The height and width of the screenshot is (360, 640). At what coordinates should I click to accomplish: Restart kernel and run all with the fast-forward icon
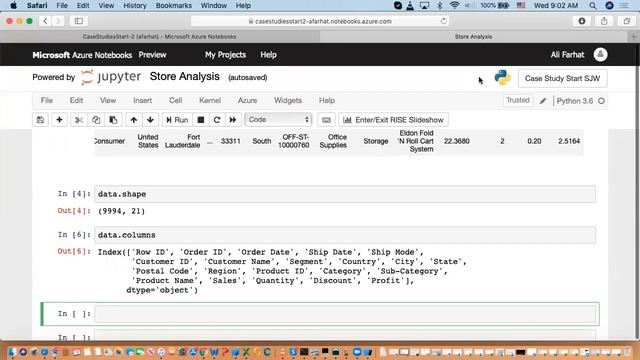(233, 120)
